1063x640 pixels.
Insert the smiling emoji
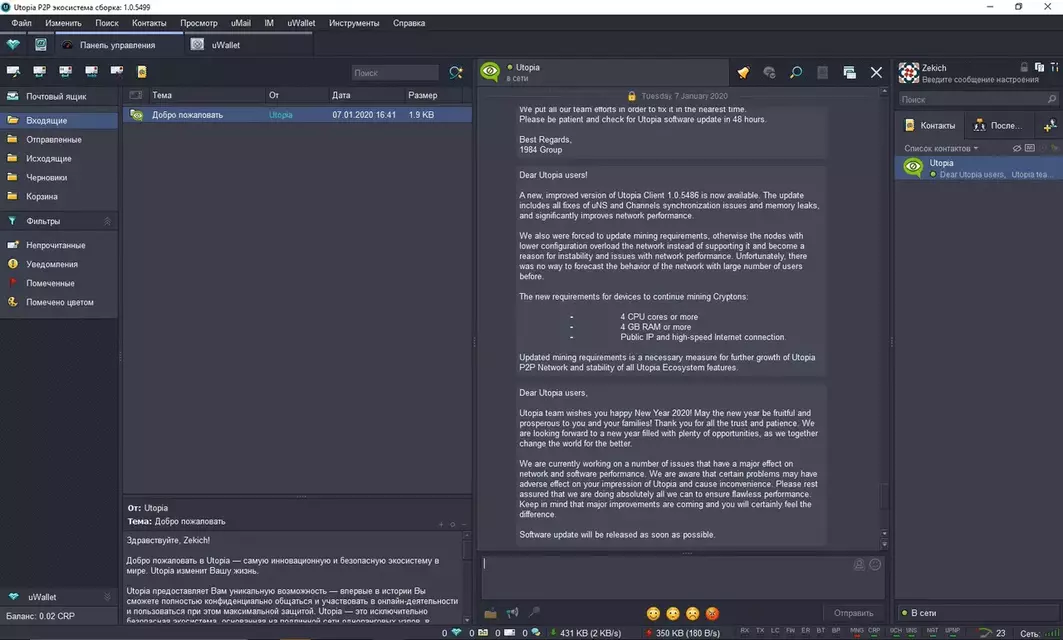pyautogui.click(x=653, y=614)
